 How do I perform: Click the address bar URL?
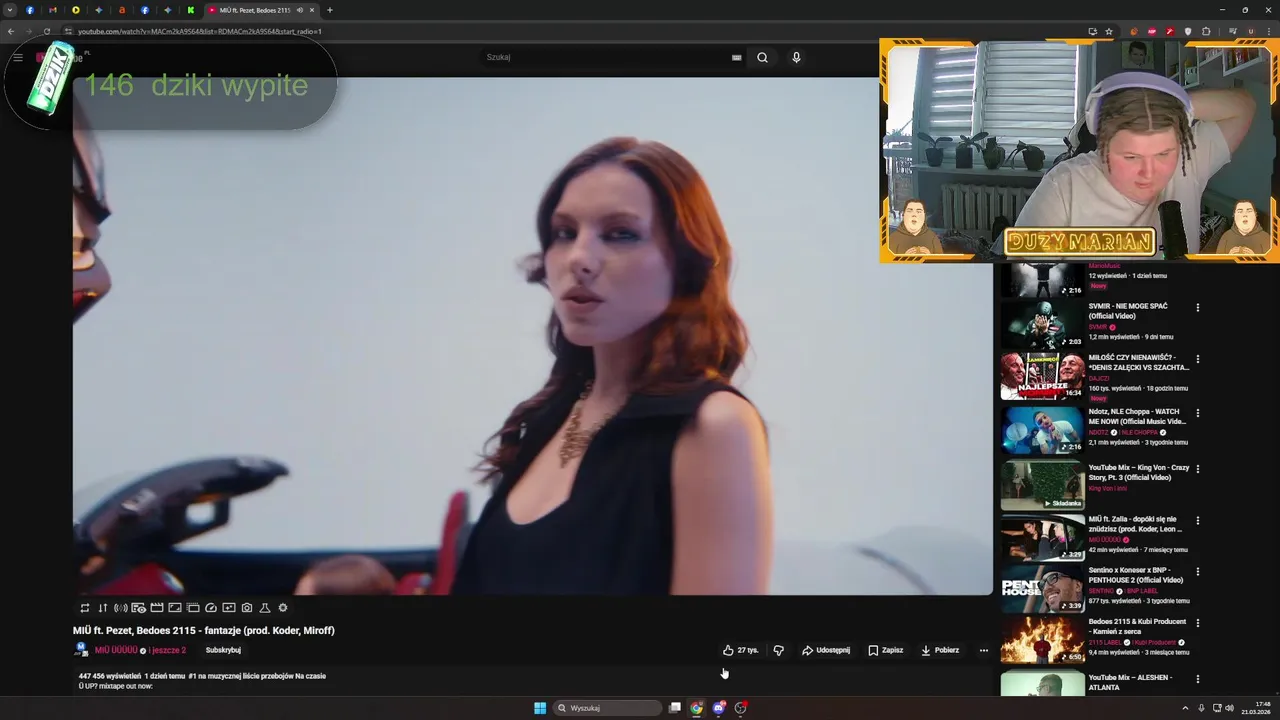(x=200, y=31)
